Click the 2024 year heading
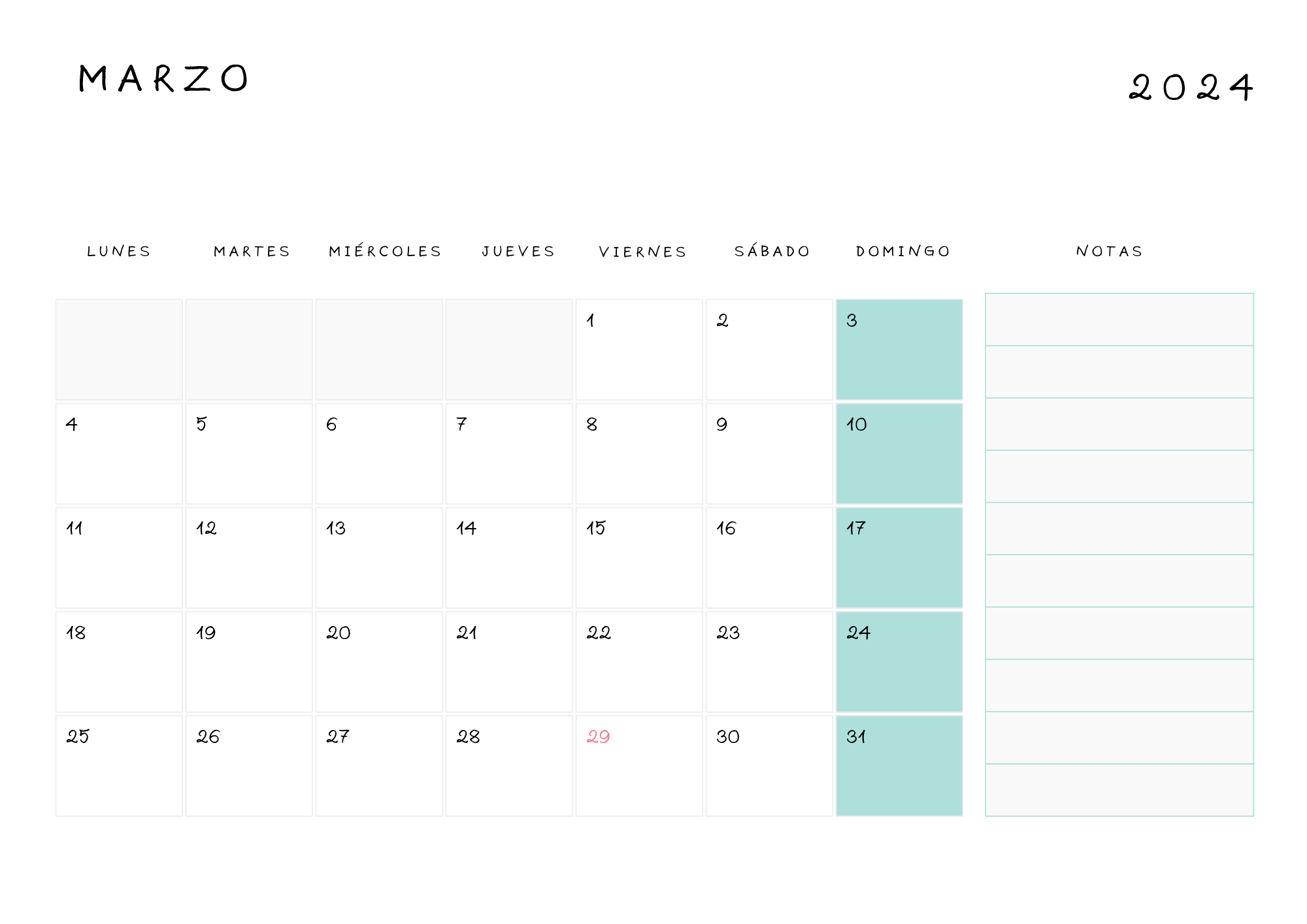This screenshot has height=924, width=1307. (1191, 88)
